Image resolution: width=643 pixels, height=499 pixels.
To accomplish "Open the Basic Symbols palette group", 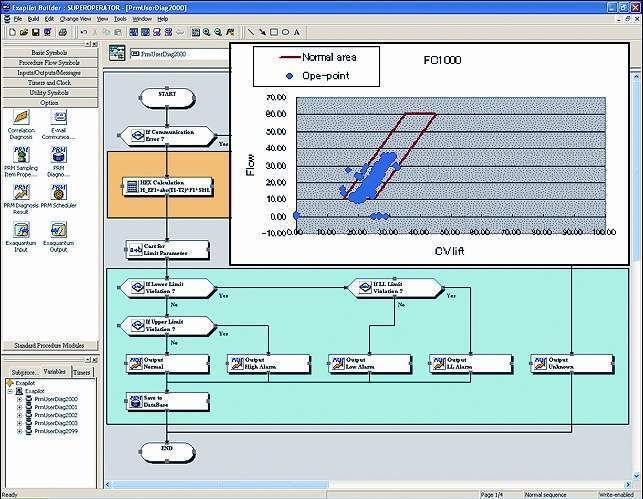I will (50, 52).
